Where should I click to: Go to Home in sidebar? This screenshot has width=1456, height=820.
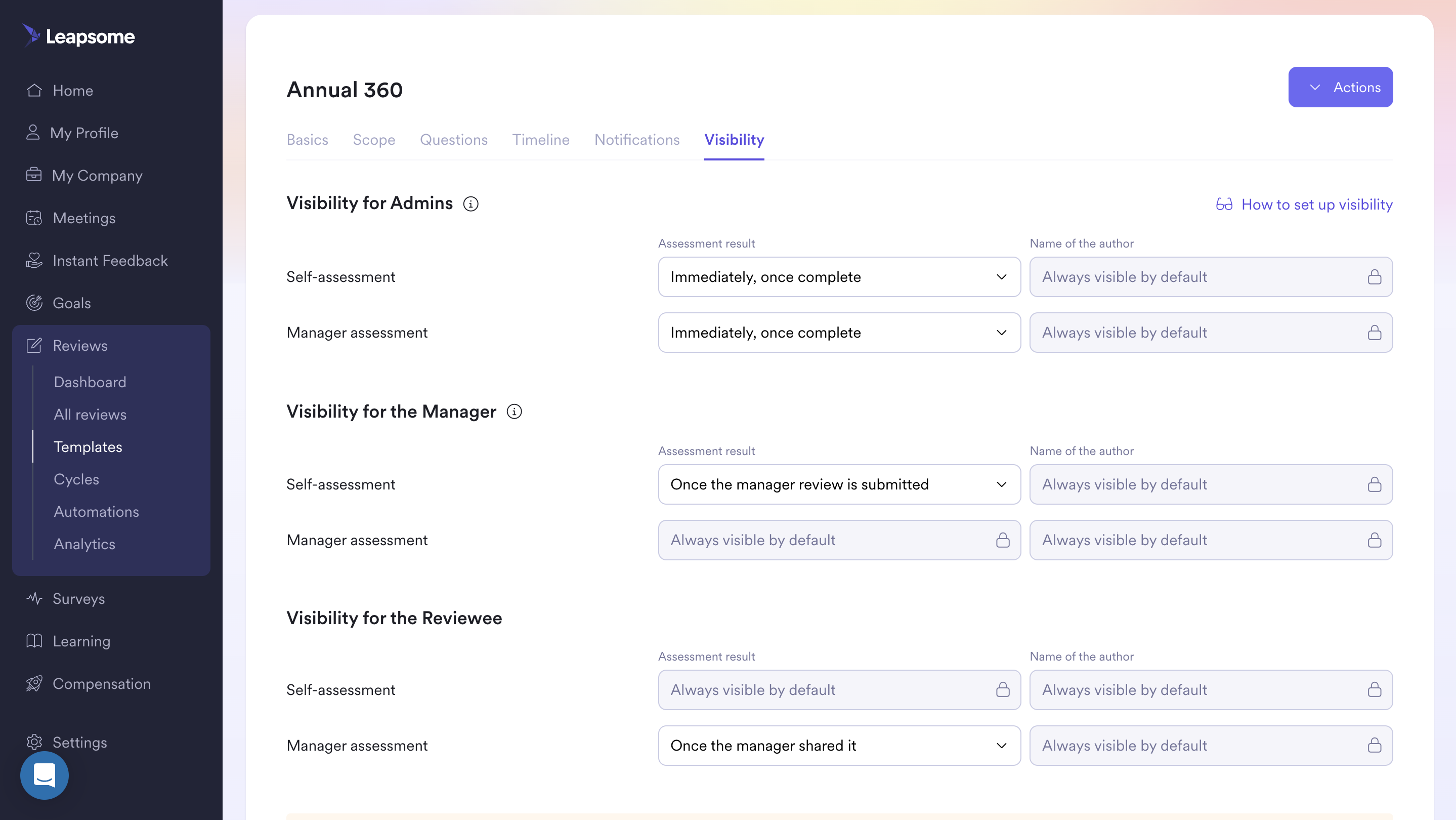click(x=72, y=91)
